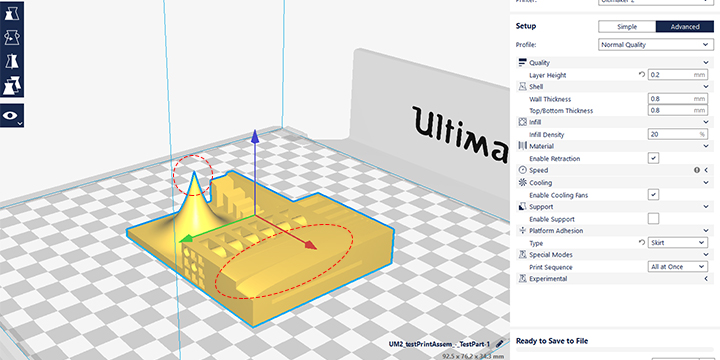The width and height of the screenshot is (720, 360).
Task: Click the 'Enable Retraction' label
Action: [x=555, y=159]
